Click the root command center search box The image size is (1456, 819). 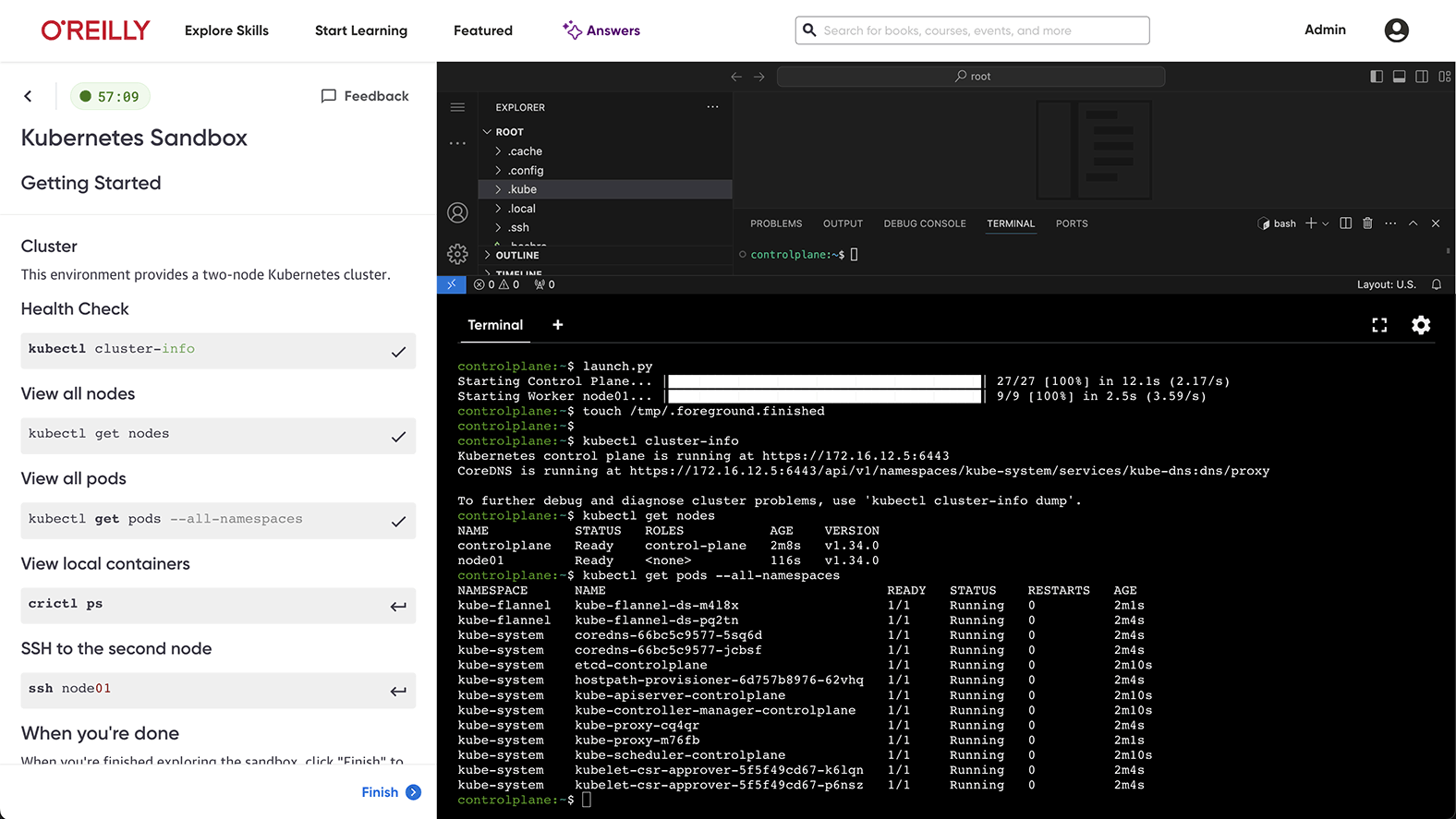[x=971, y=77]
